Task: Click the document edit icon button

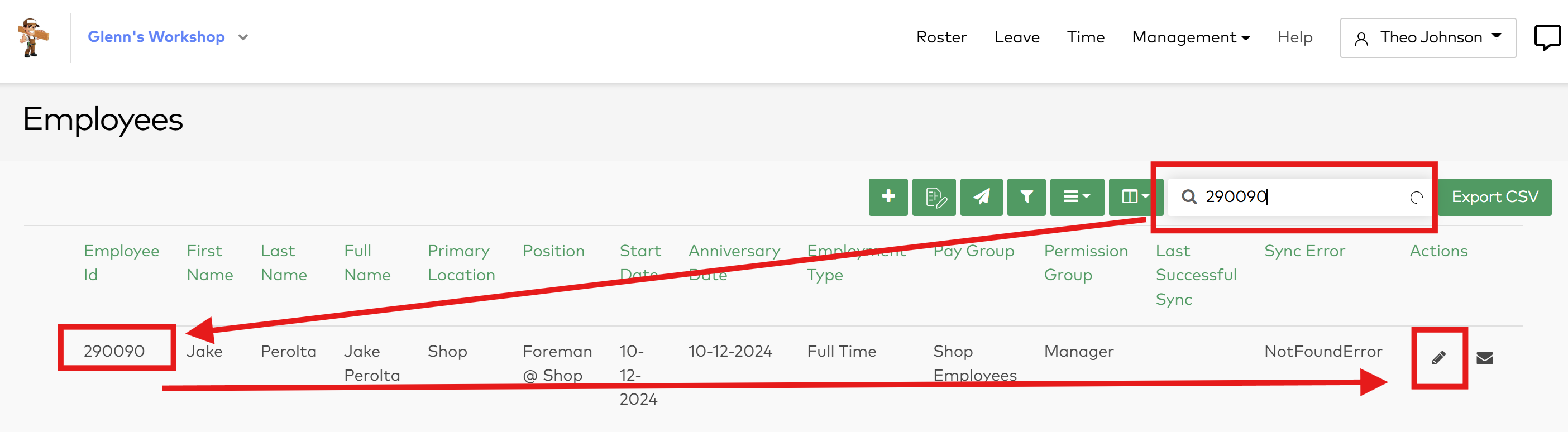Action: [x=934, y=196]
